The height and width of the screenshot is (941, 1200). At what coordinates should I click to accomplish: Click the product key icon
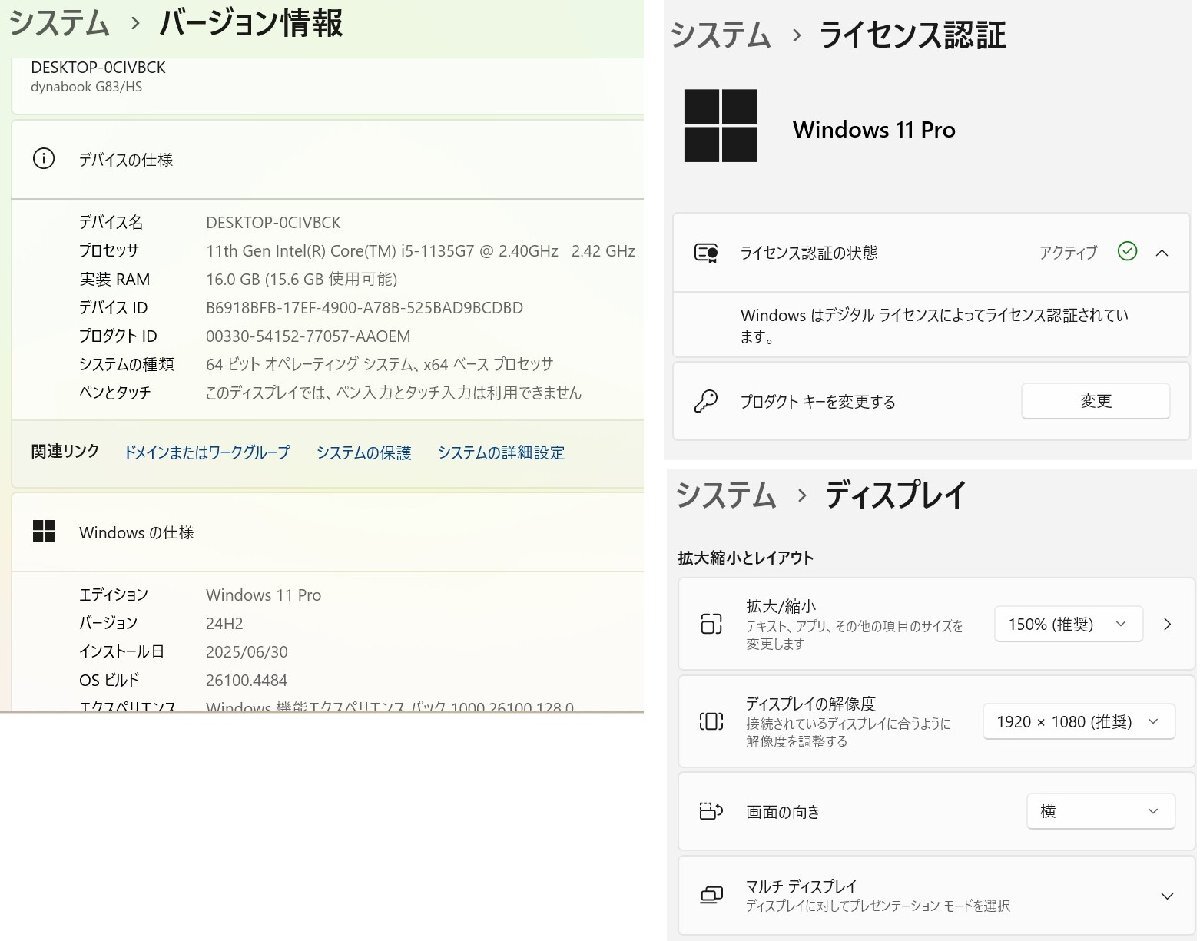pos(706,401)
